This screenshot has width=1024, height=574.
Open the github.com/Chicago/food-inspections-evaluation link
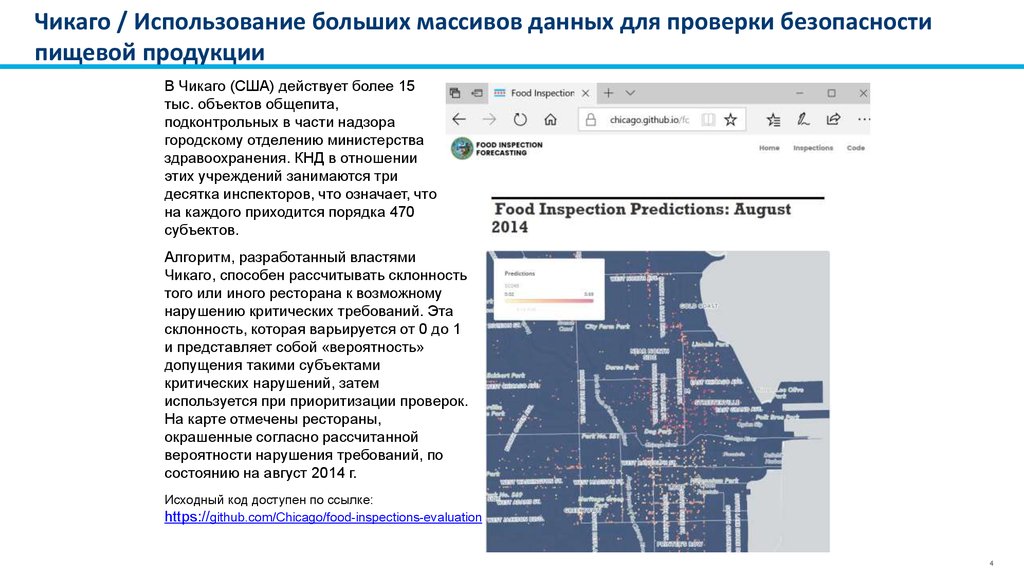click(x=323, y=517)
